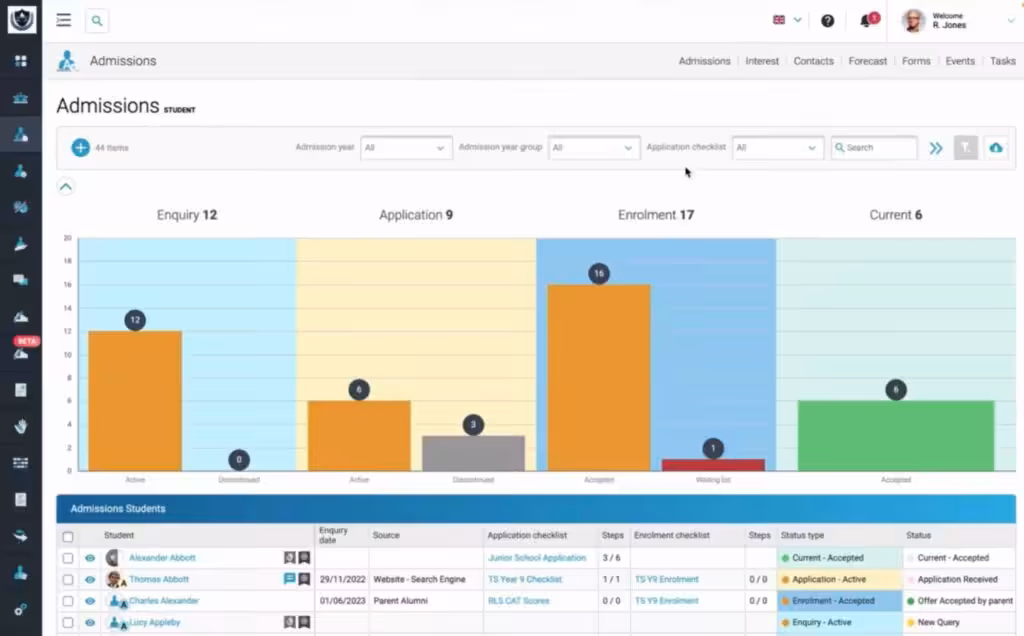Open the Admission year dropdown

[x=405, y=148]
